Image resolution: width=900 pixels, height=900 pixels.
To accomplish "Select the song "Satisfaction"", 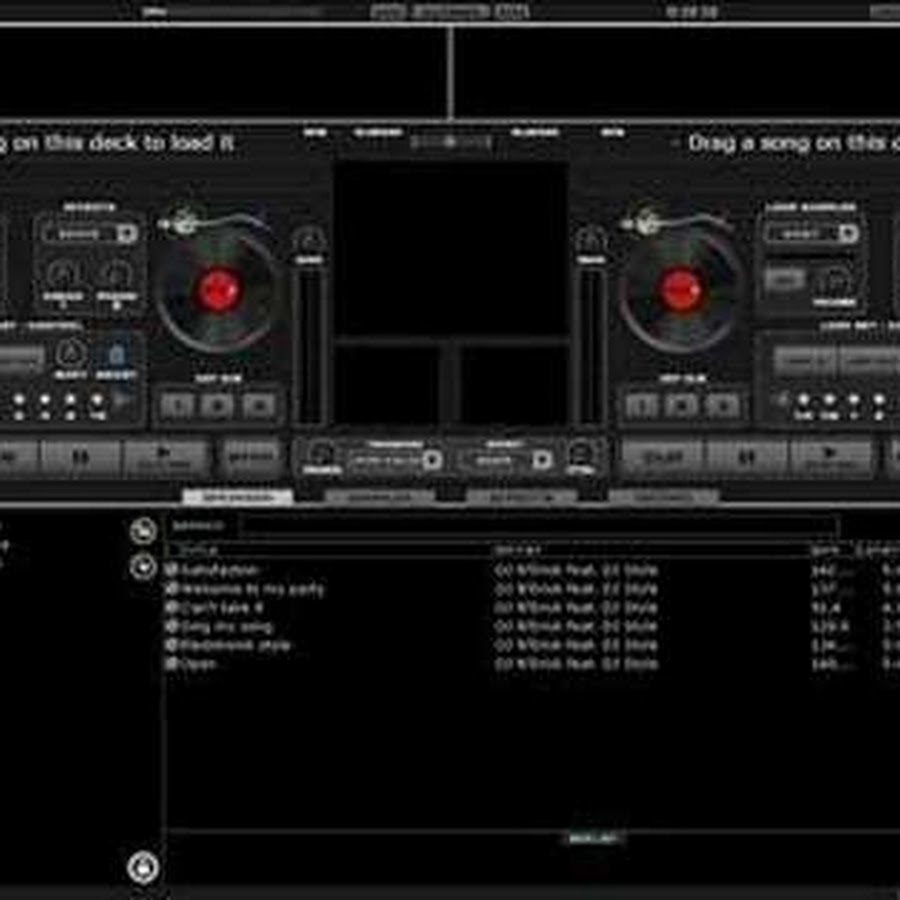I will click(x=219, y=570).
